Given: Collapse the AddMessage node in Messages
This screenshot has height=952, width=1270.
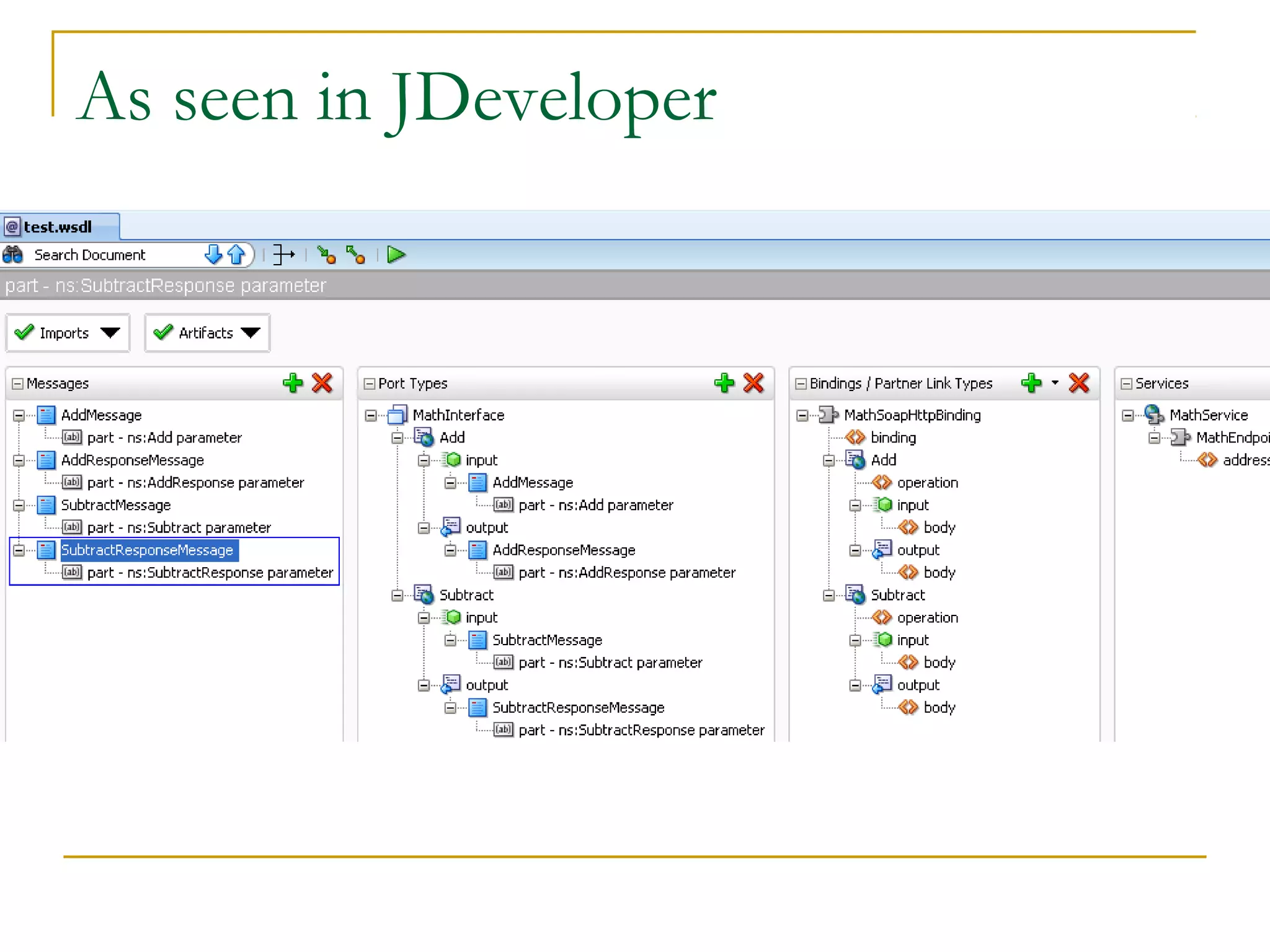Looking at the screenshot, I should coord(19,415).
